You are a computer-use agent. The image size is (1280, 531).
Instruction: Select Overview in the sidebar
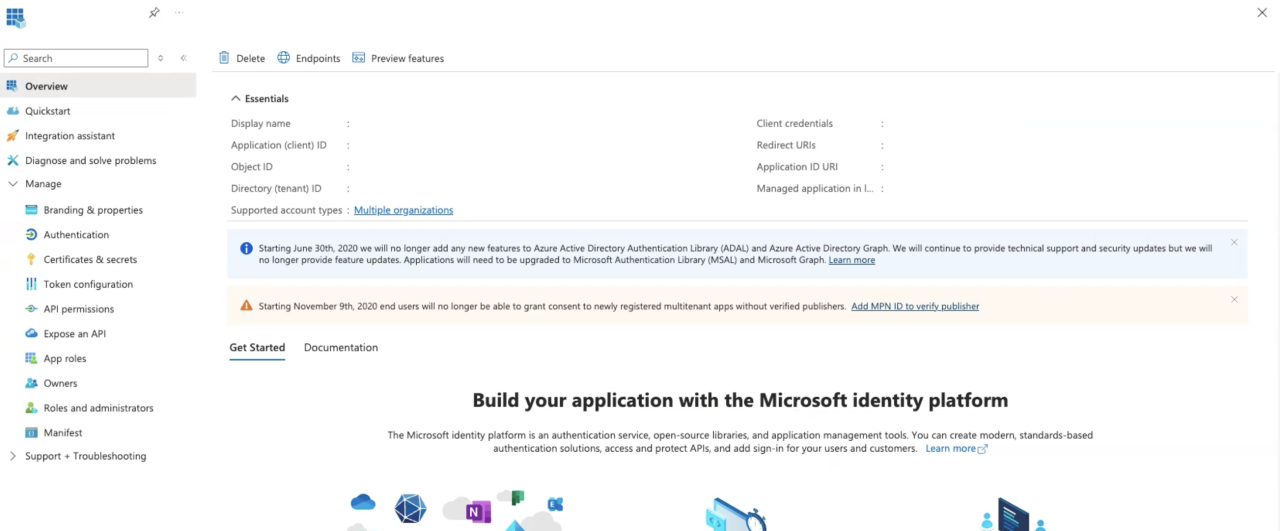click(98, 86)
